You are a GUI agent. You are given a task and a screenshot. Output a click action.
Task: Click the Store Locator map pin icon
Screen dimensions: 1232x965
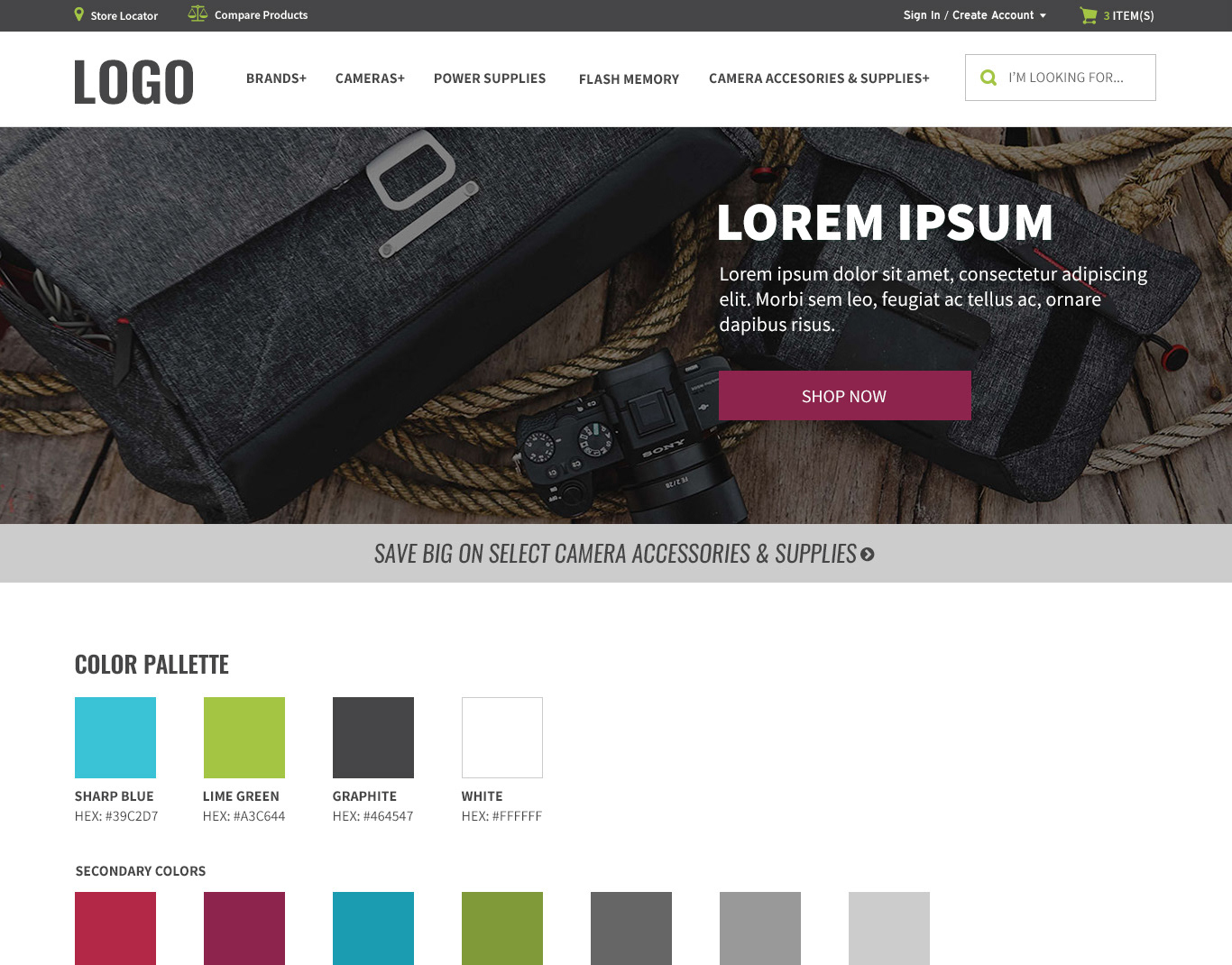(x=79, y=14)
